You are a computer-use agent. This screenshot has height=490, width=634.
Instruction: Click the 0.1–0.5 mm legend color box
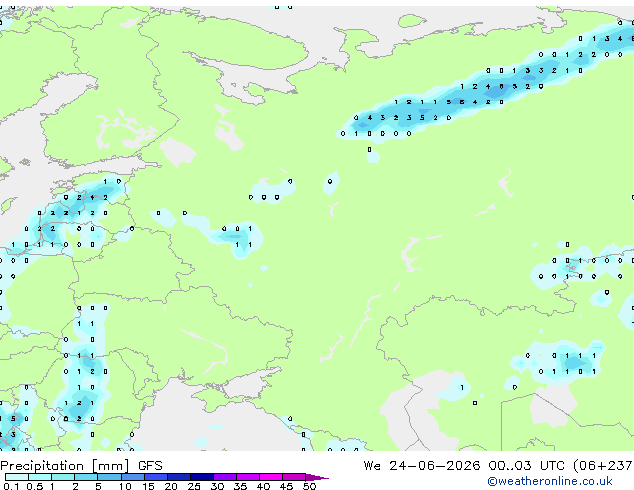[17, 477]
